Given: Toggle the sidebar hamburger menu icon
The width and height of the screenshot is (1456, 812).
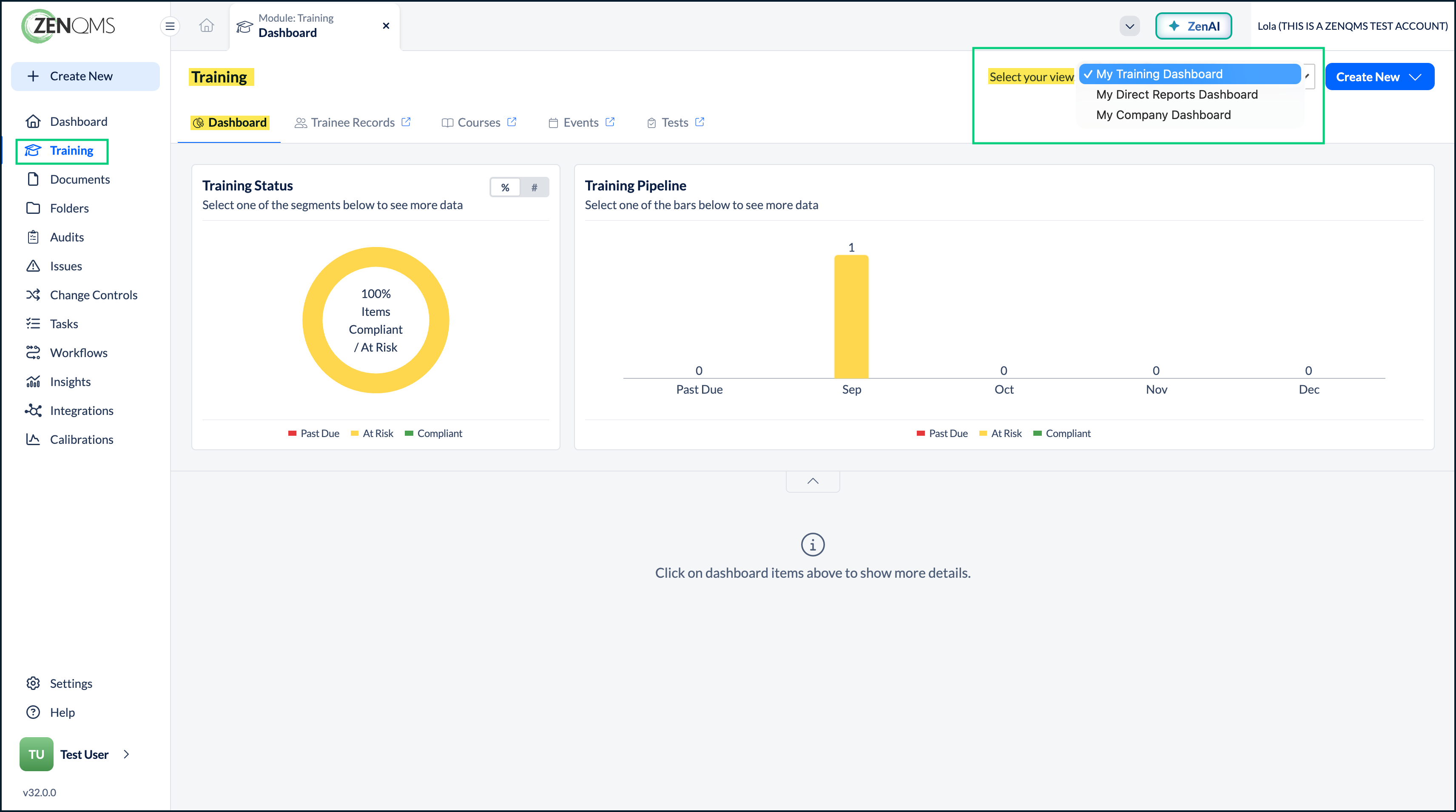Looking at the screenshot, I should 170,26.
